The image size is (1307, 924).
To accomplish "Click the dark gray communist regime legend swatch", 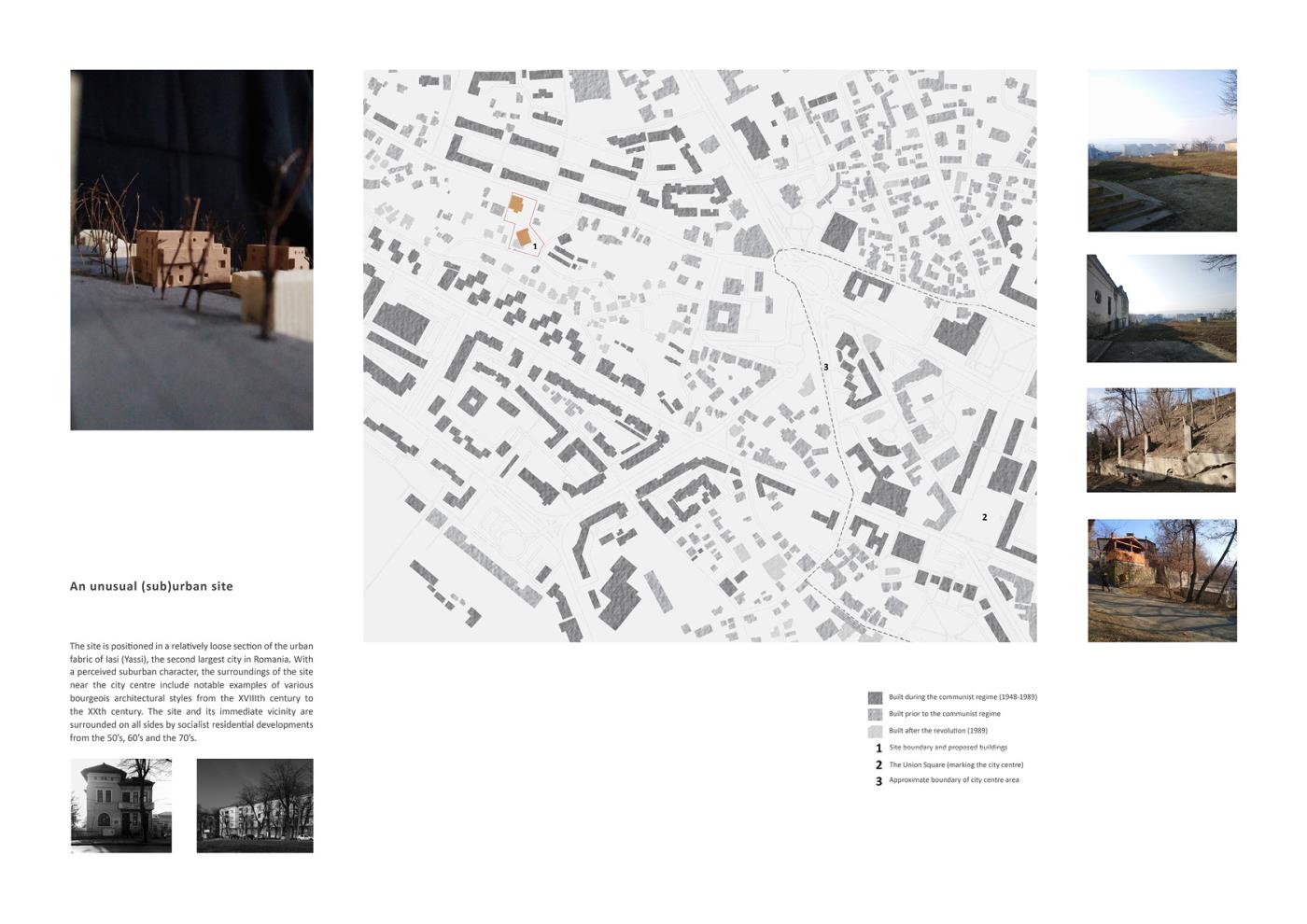I will click(x=875, y=697).
